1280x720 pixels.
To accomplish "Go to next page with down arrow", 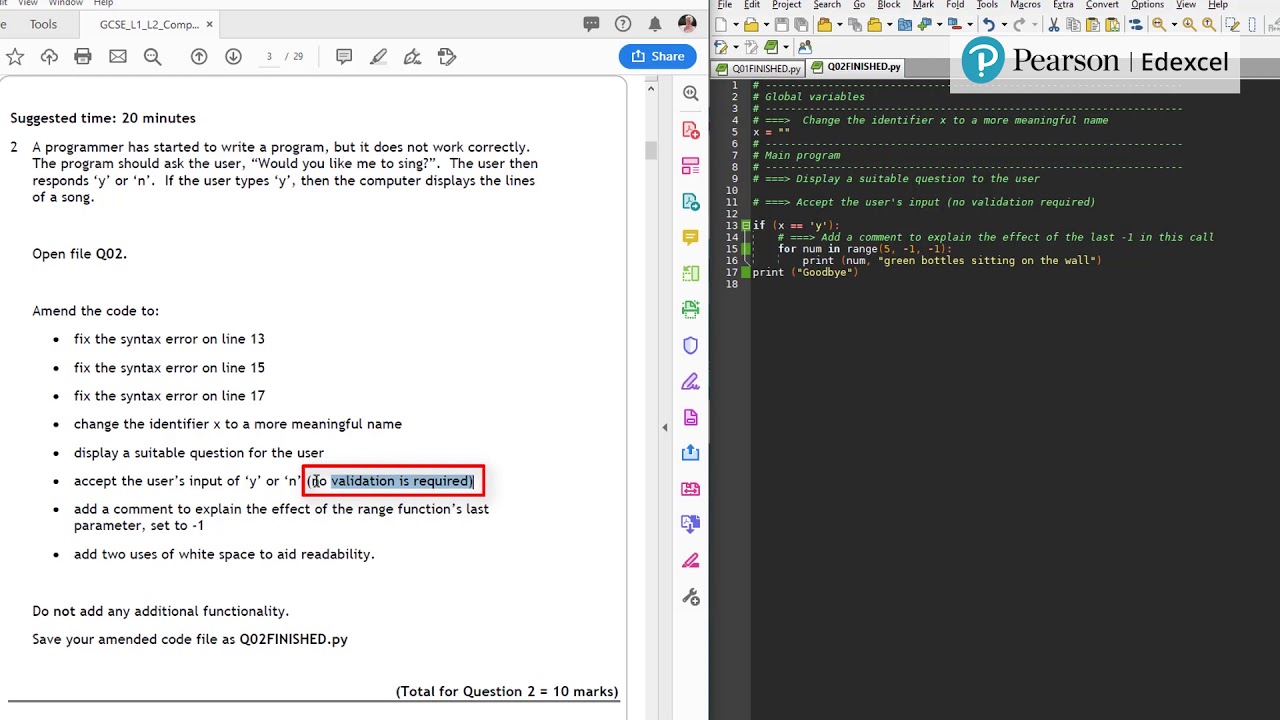I will (233, 57).
